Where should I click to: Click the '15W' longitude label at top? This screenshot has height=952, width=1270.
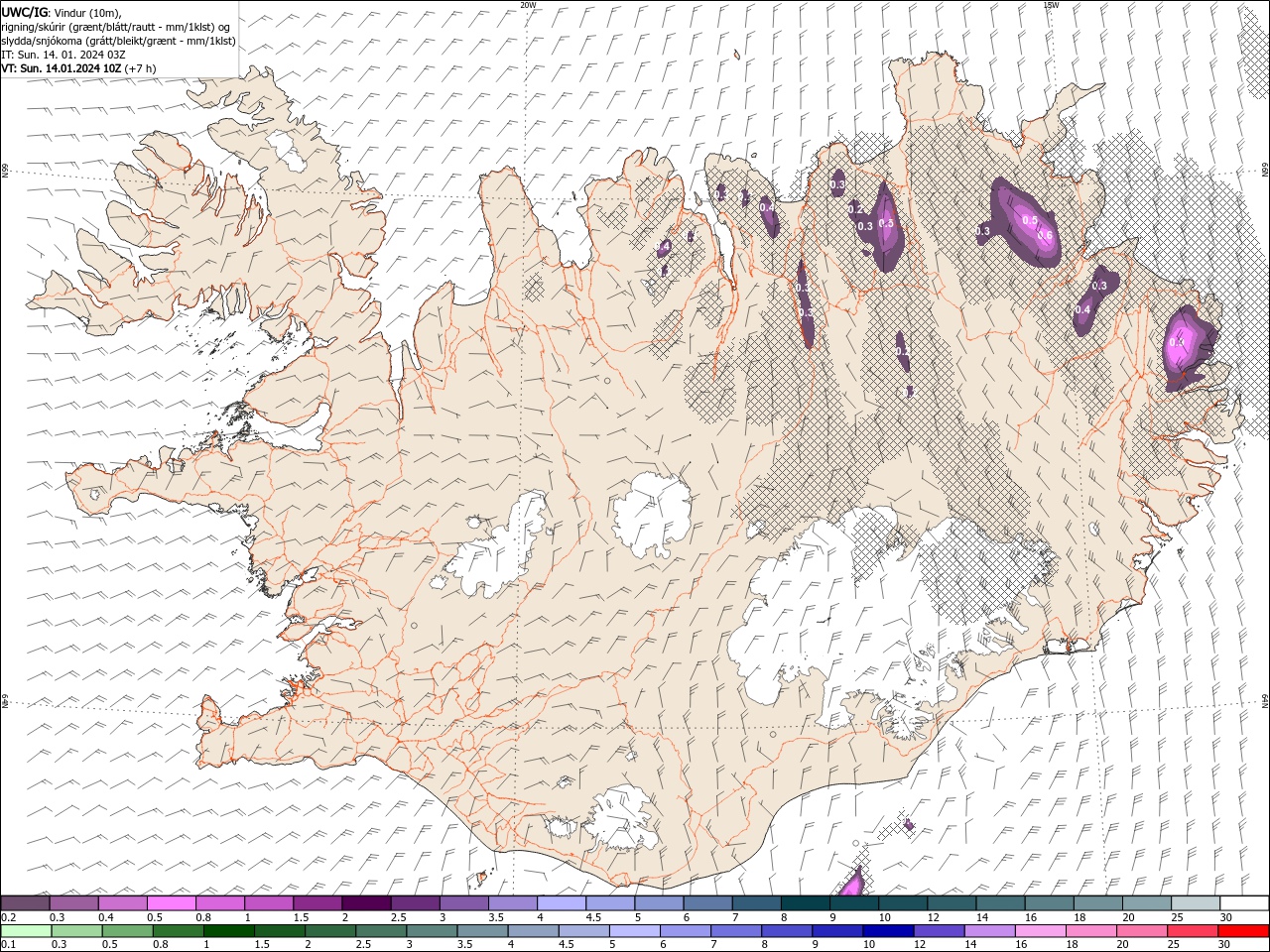click(x=1051, y=5)
